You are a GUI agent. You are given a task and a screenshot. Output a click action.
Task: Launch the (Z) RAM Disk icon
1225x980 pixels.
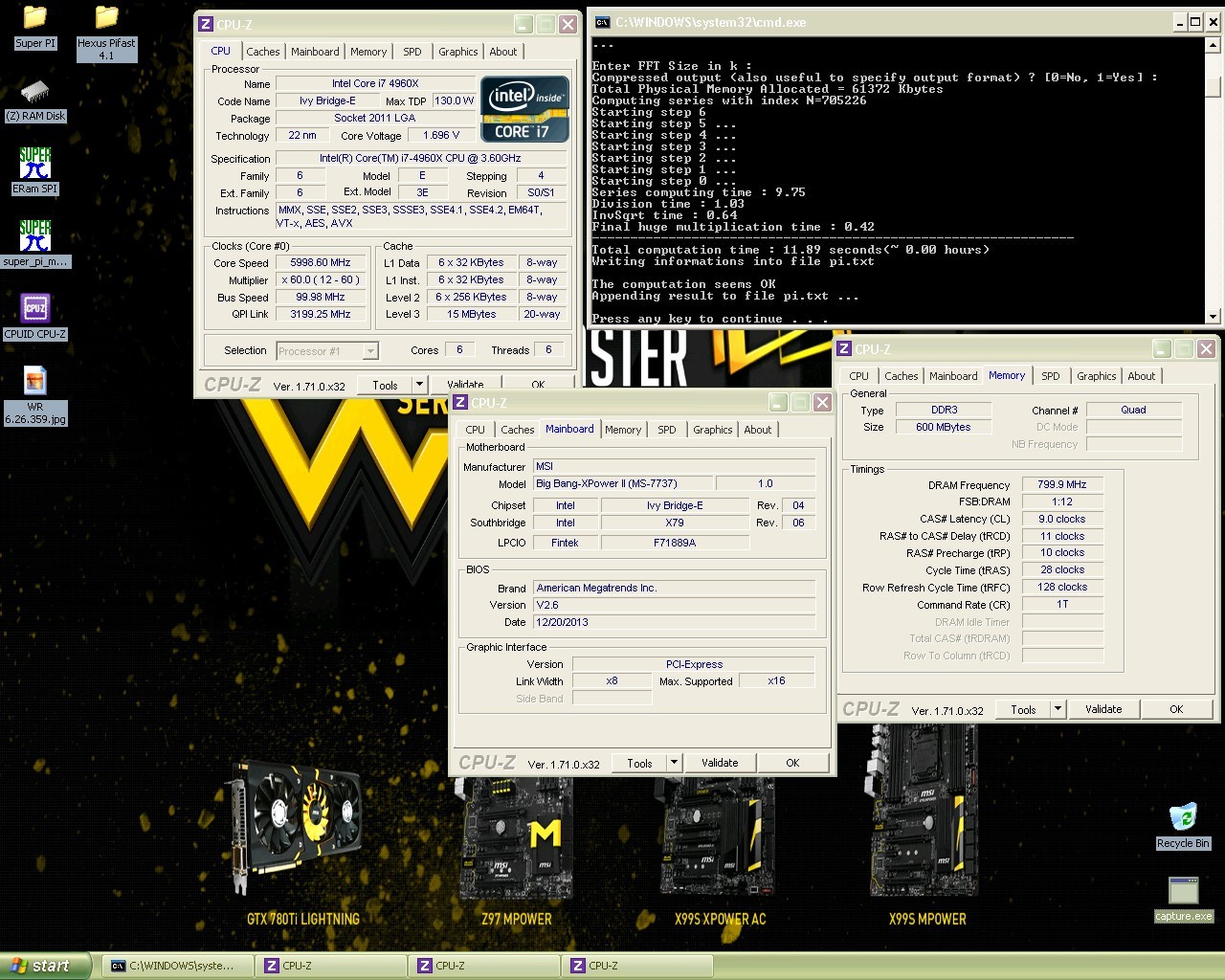[35, 100]
